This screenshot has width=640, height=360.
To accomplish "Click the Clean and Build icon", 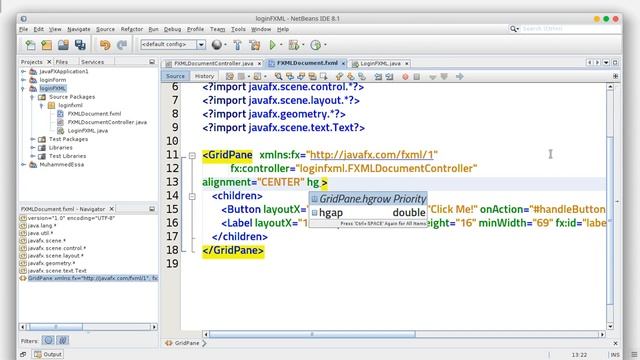I will click(255, 44).
